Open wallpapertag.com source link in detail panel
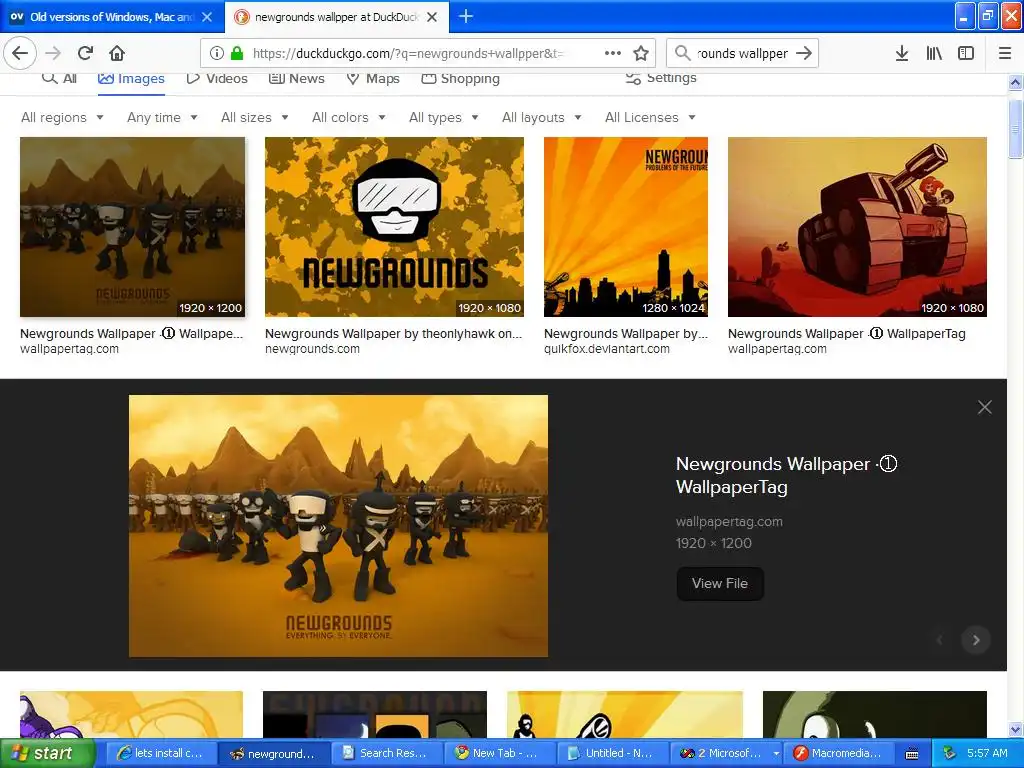The image size is (1024, 768). (729, 522)
